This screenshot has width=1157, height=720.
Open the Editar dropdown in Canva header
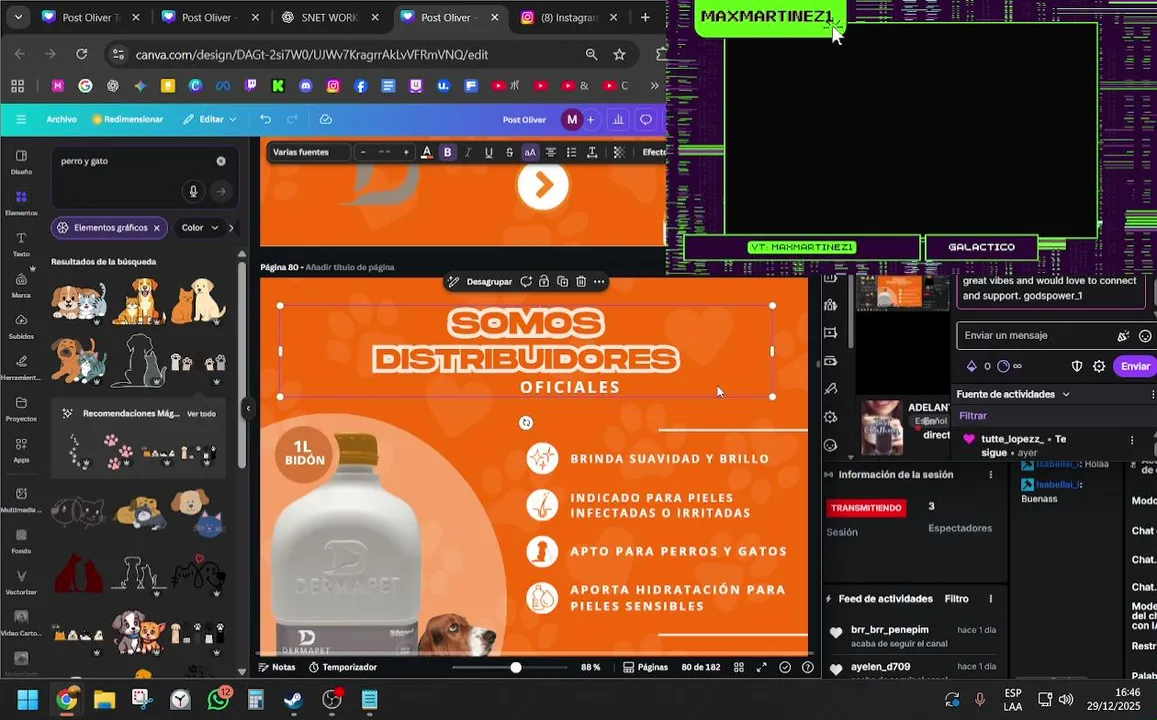[210, 120]
